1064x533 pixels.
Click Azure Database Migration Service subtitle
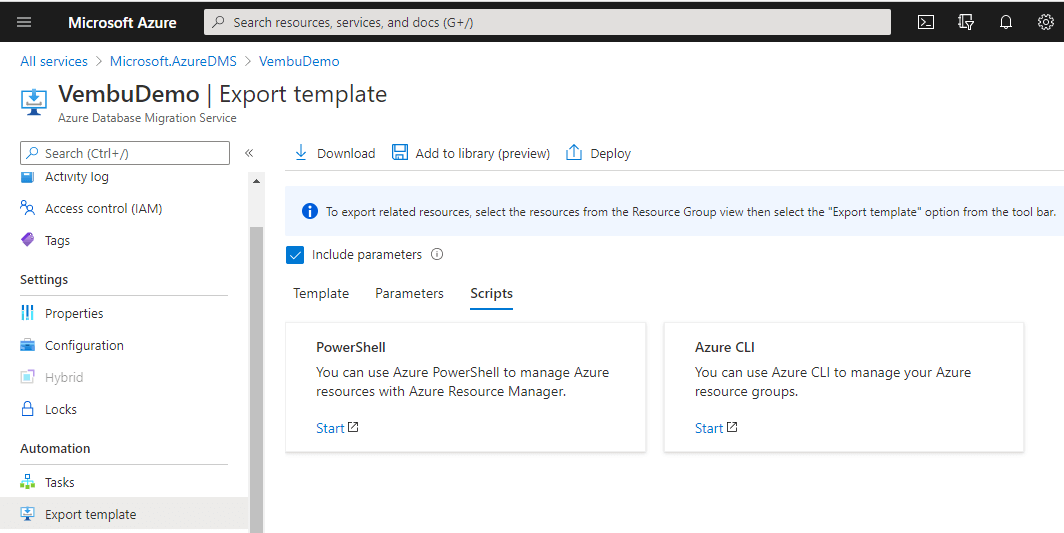(x=147, y=117)
